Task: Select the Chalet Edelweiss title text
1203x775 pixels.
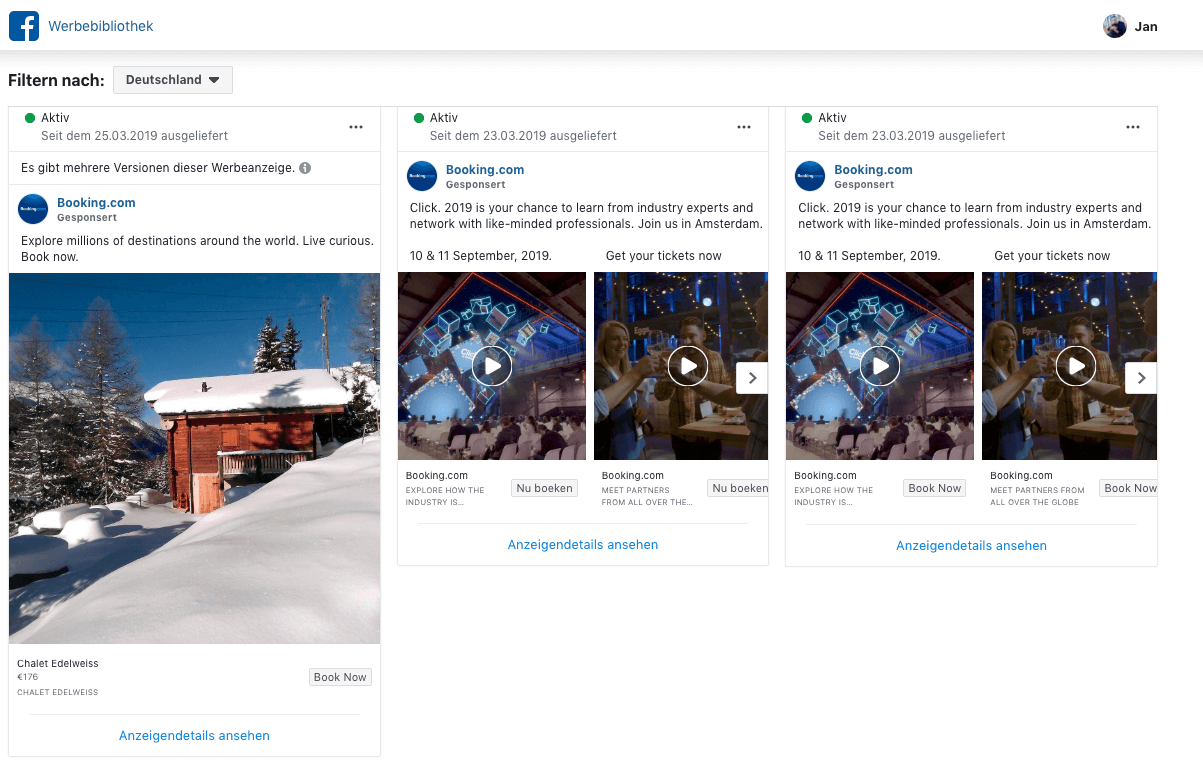Action: 58,663
